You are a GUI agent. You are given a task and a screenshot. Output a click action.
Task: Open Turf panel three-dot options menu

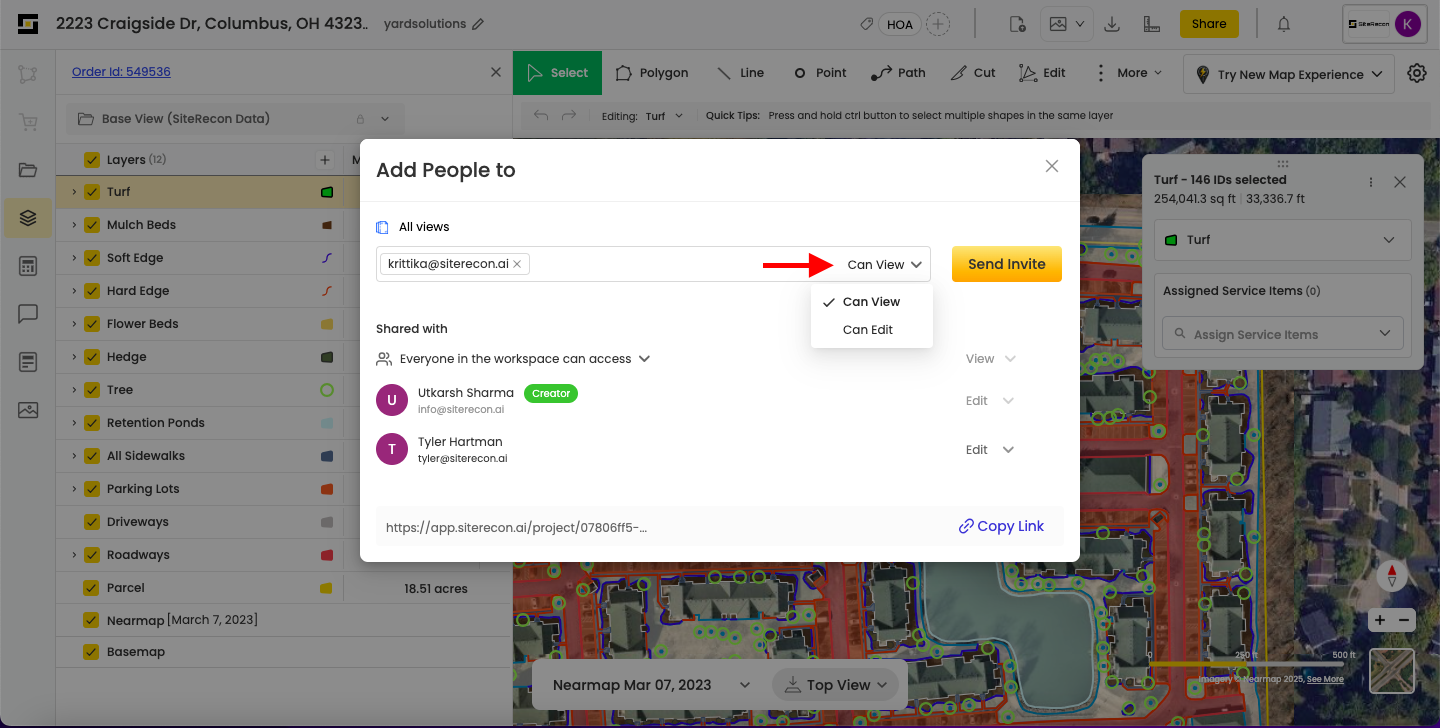(x=1371, y=182)
